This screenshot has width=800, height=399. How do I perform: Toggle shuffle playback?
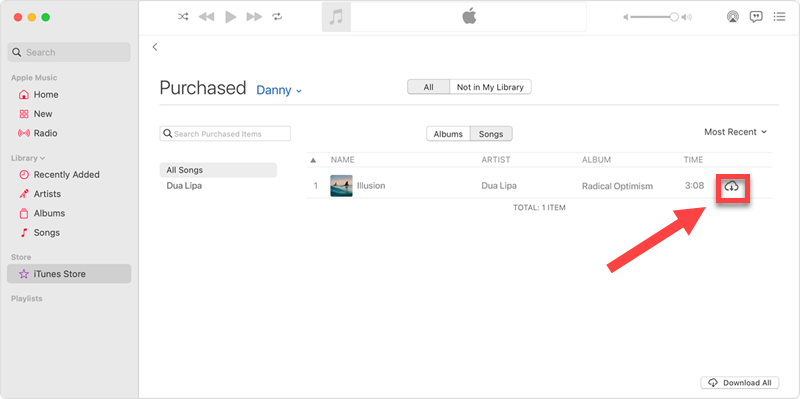point(183,17)
